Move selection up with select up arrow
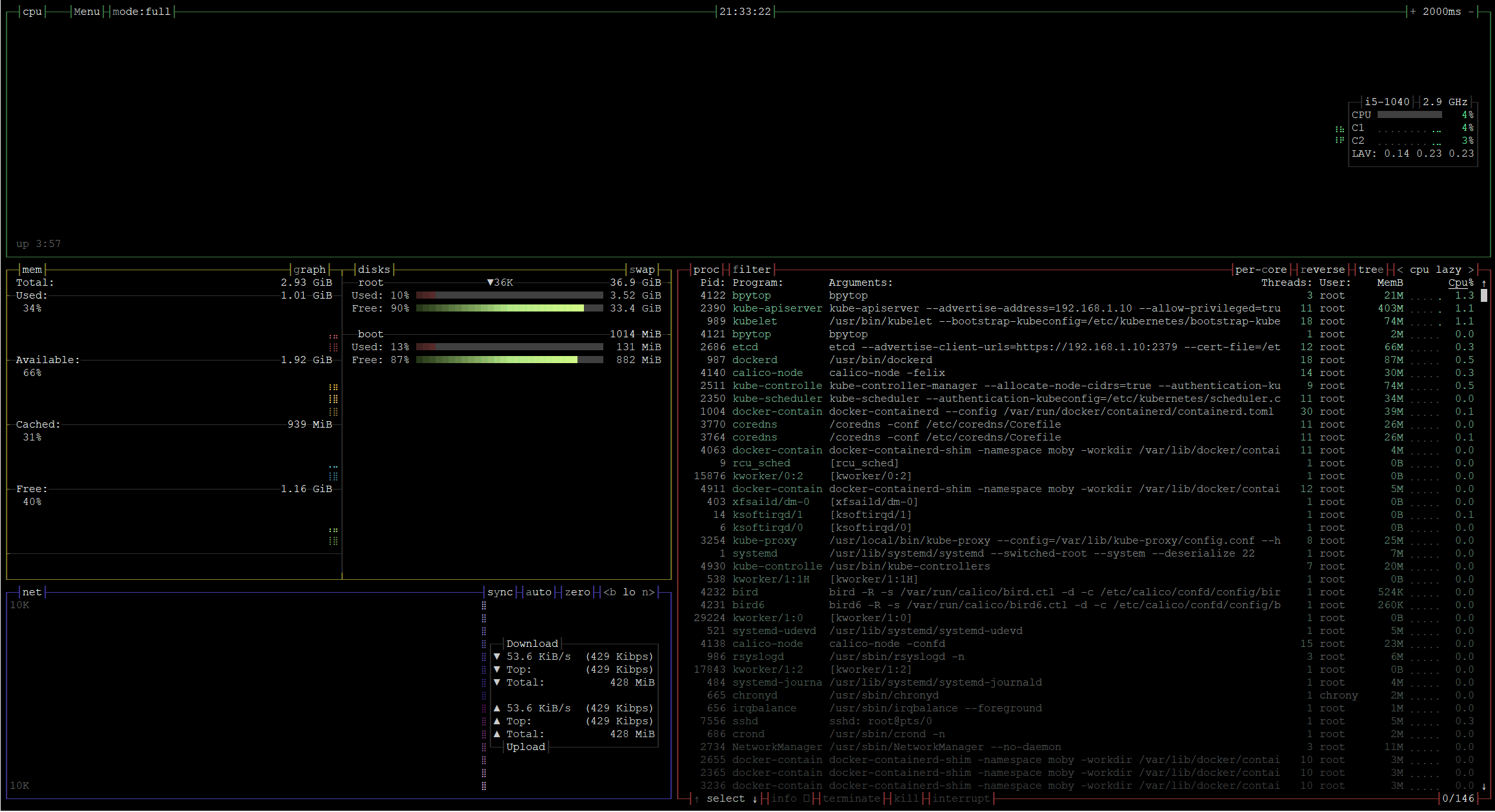This screenshot has width=1495, height=812. point(697,798)
